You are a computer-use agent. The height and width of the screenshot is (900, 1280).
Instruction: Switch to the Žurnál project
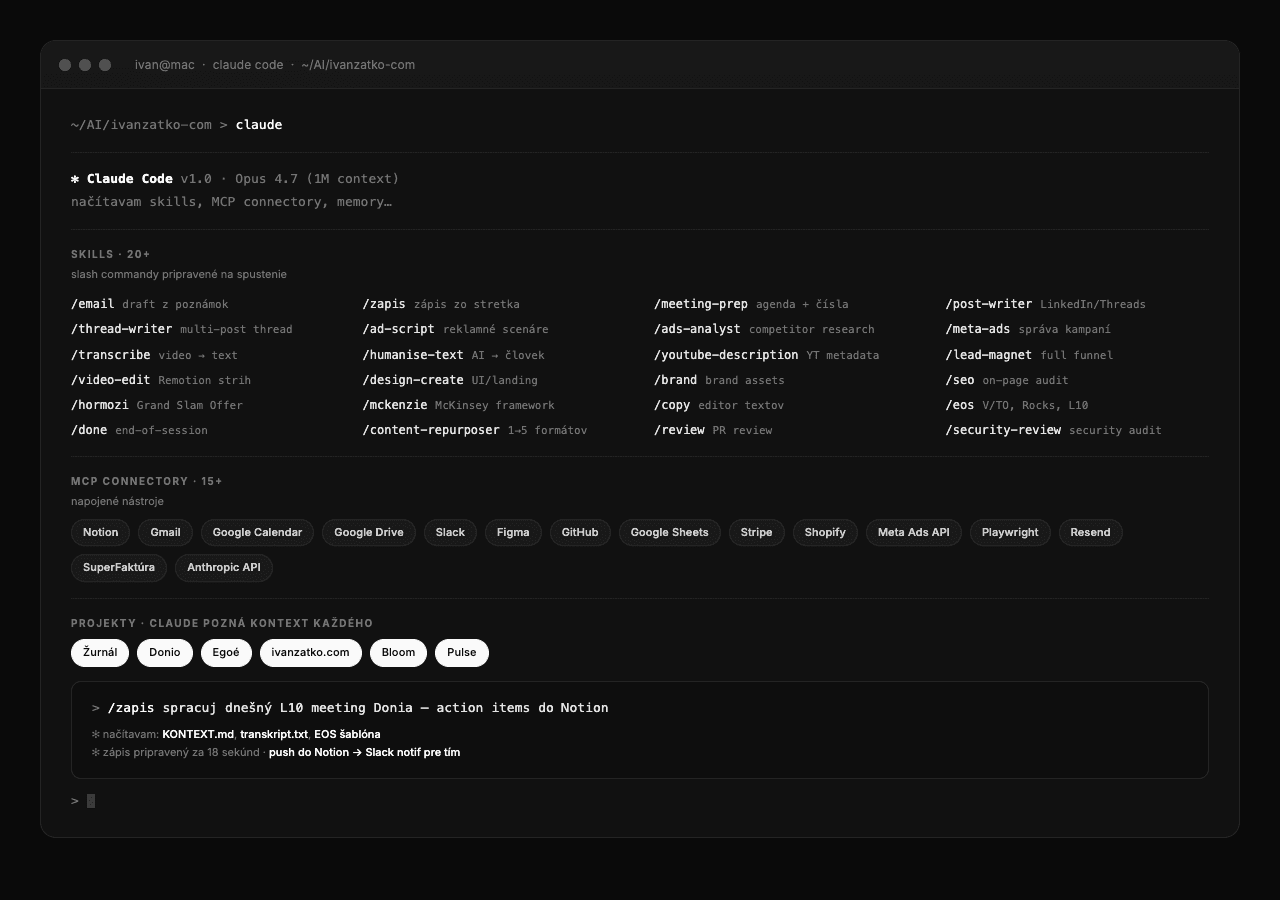100,652
